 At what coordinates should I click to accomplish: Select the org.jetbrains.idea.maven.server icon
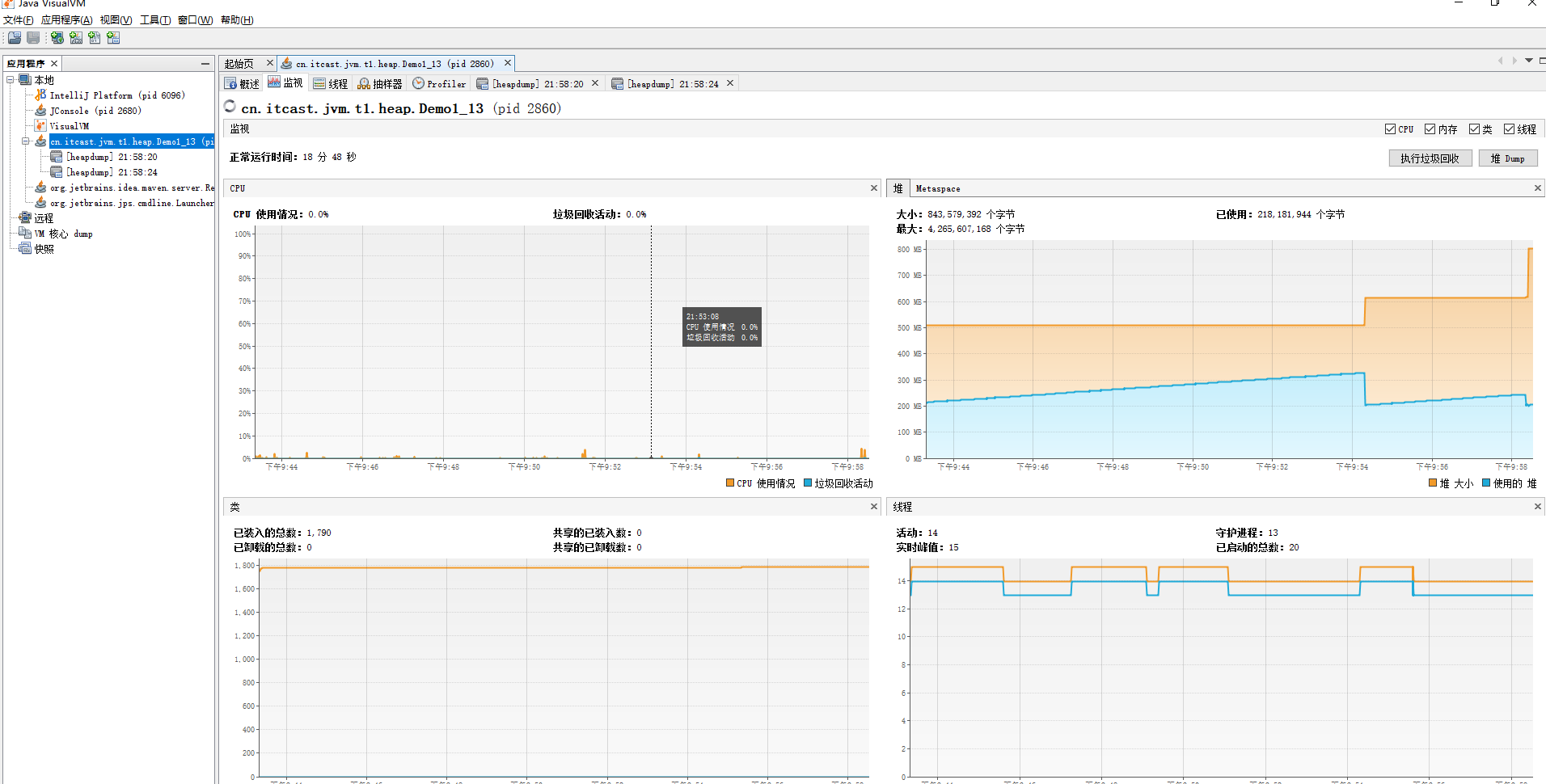[40, 188]
